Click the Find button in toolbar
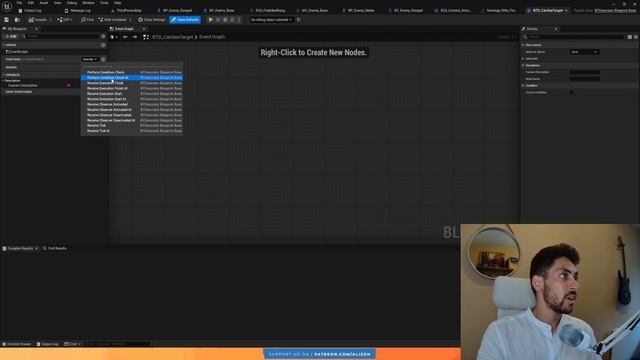This screenshot has height=360, width=640. click(x=87, y=20)
